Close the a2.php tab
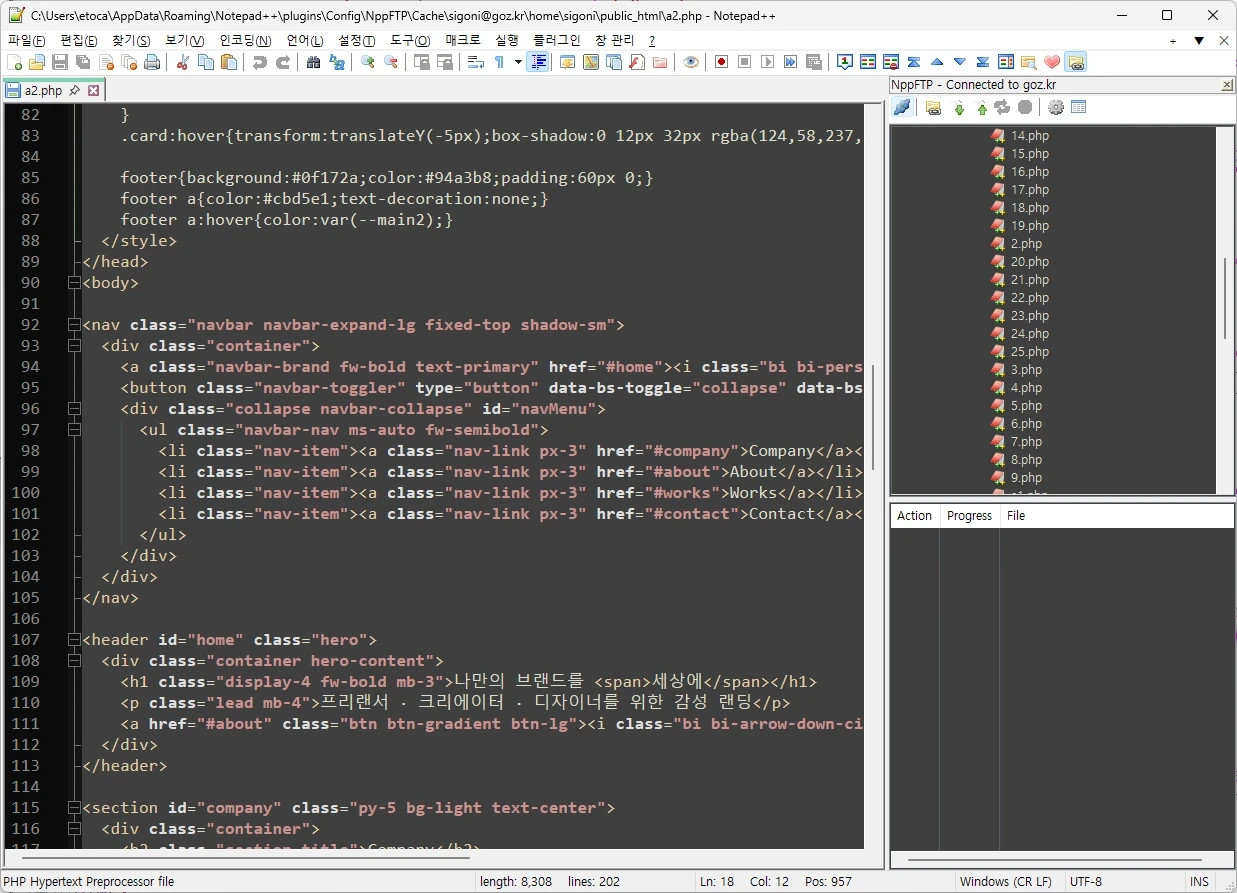Screen dimensions: 1237x893 (x=94, y=90)
